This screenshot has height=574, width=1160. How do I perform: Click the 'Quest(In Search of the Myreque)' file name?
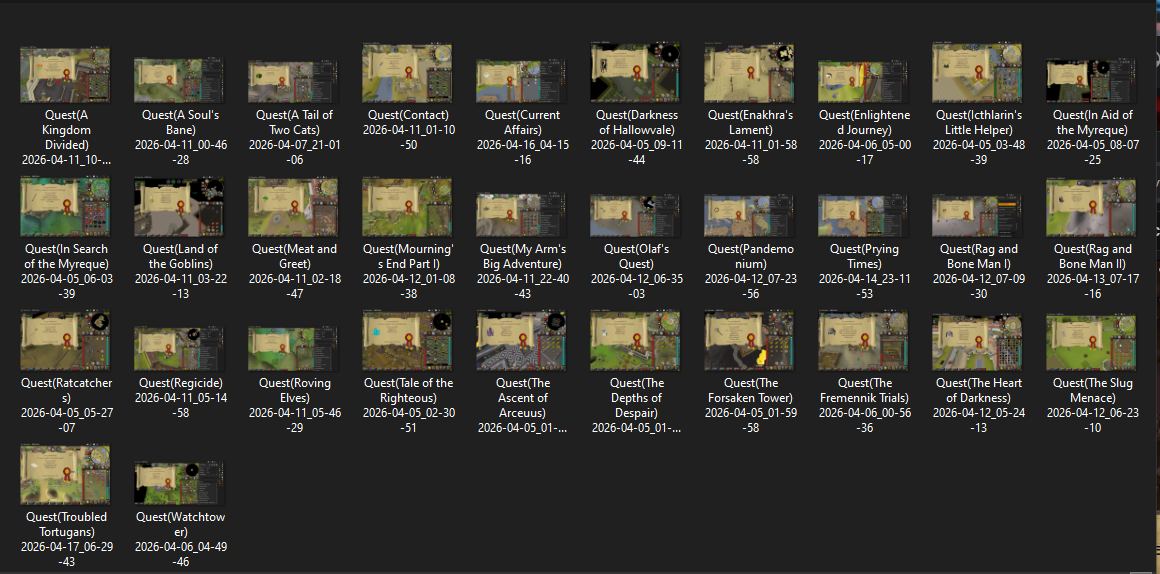(x=65, y=256)
